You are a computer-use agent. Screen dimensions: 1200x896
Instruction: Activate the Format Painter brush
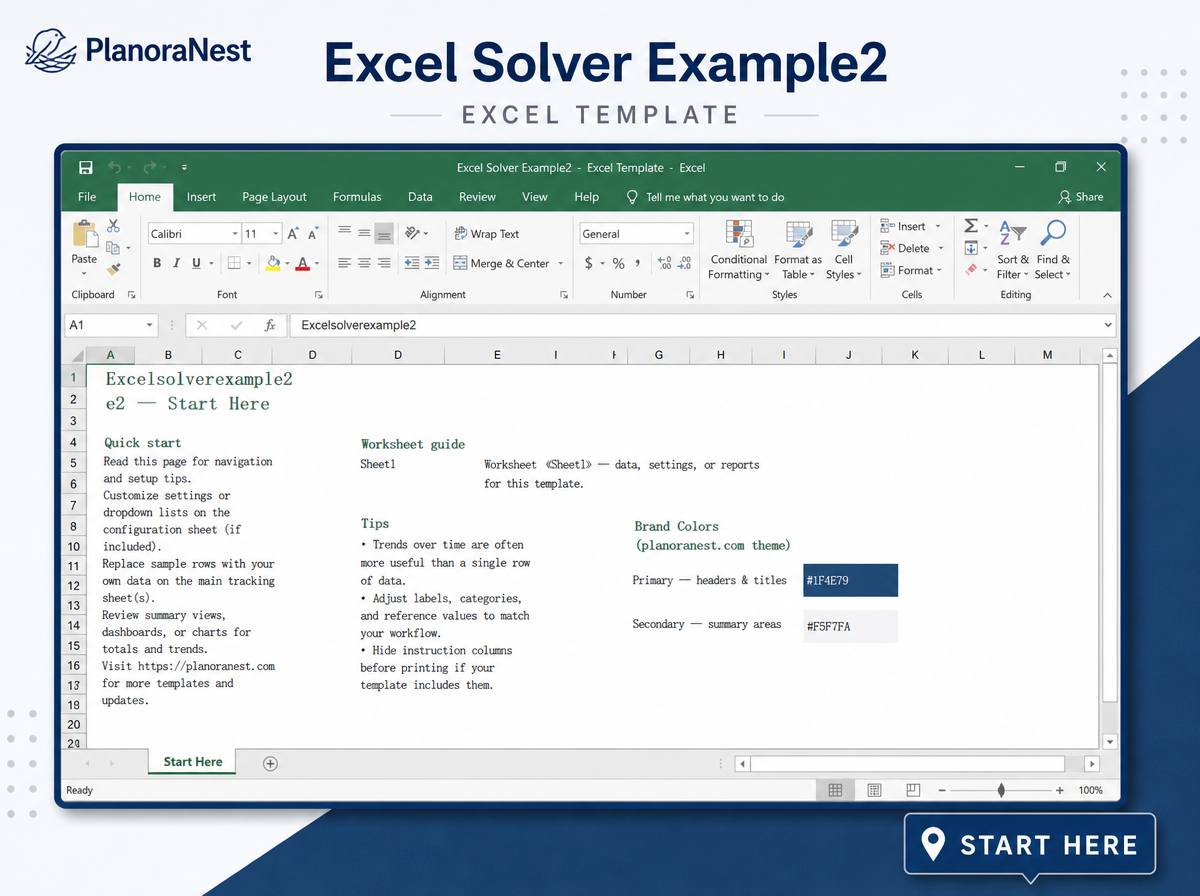[113, 269]
